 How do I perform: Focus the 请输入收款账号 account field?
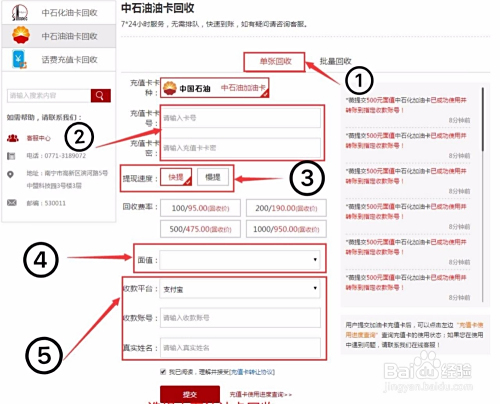pyautogui.click(x=240, y=318)
